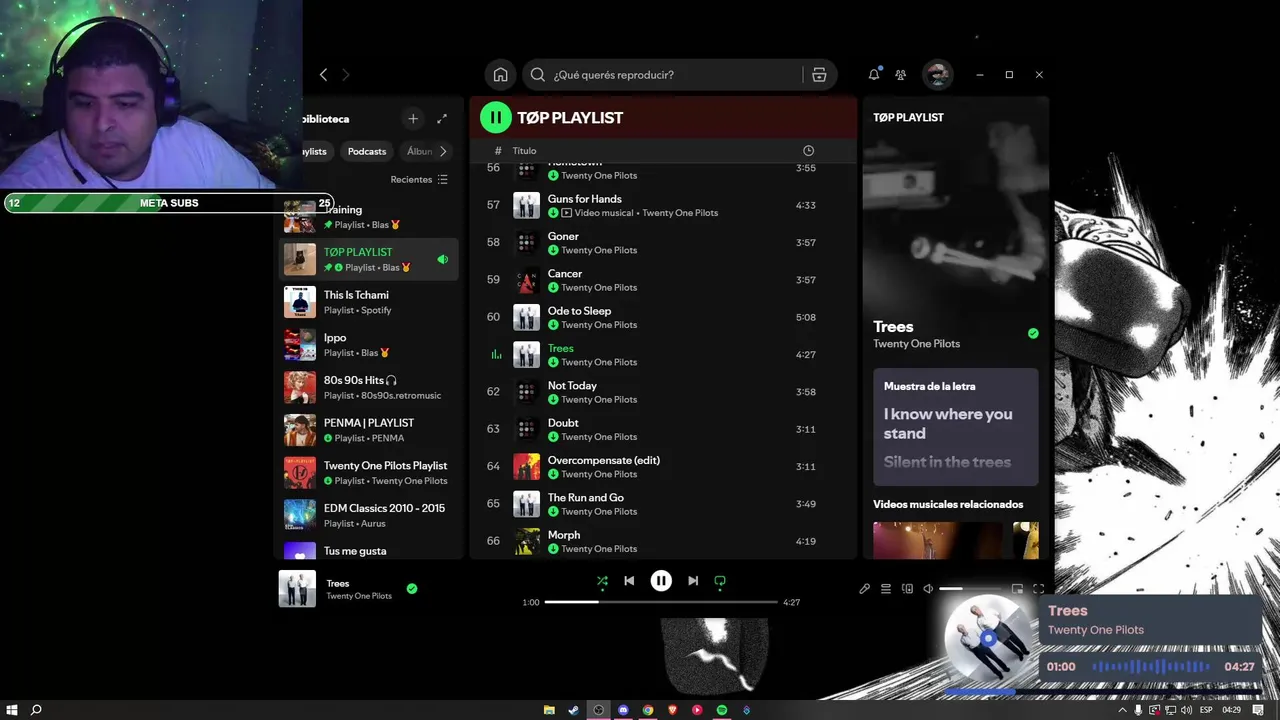Sort by the Título column header
Screen dimensions: 1280x720
click(x=524, y=151)
